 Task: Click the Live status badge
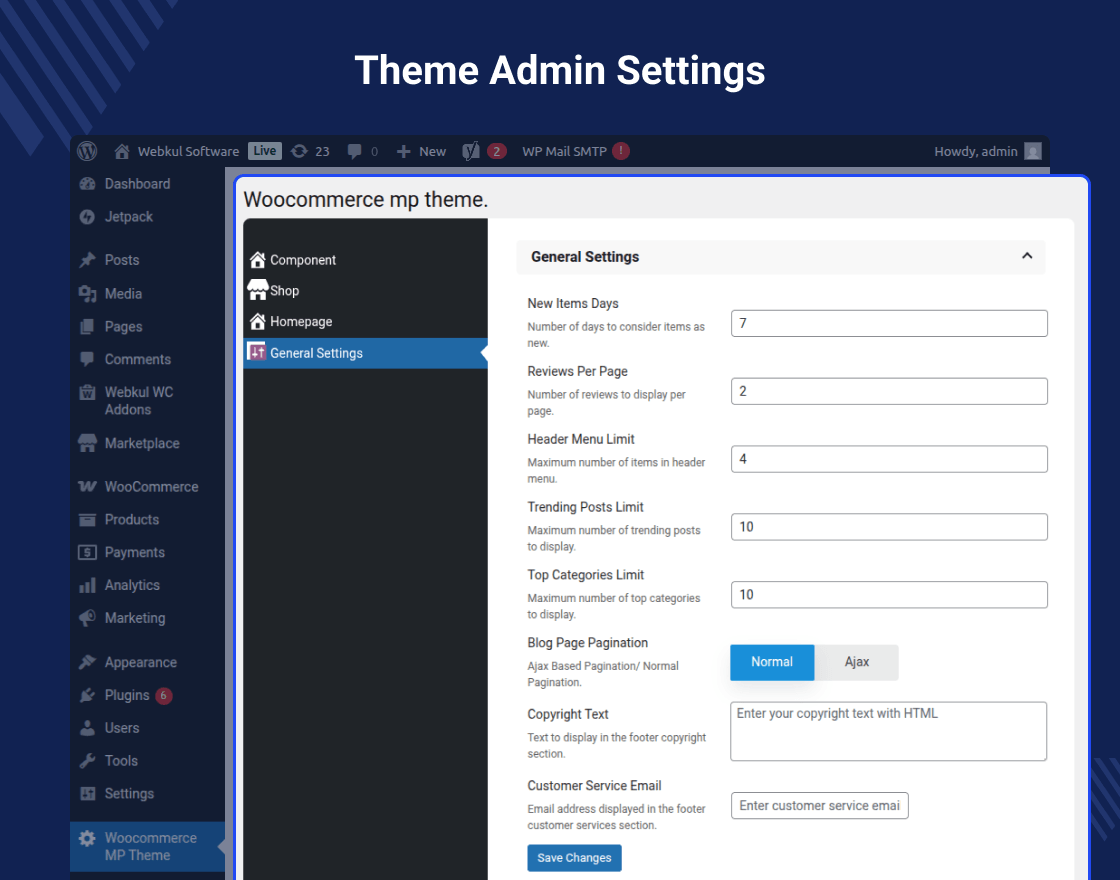pyautogui.click(x=265, y=151)
